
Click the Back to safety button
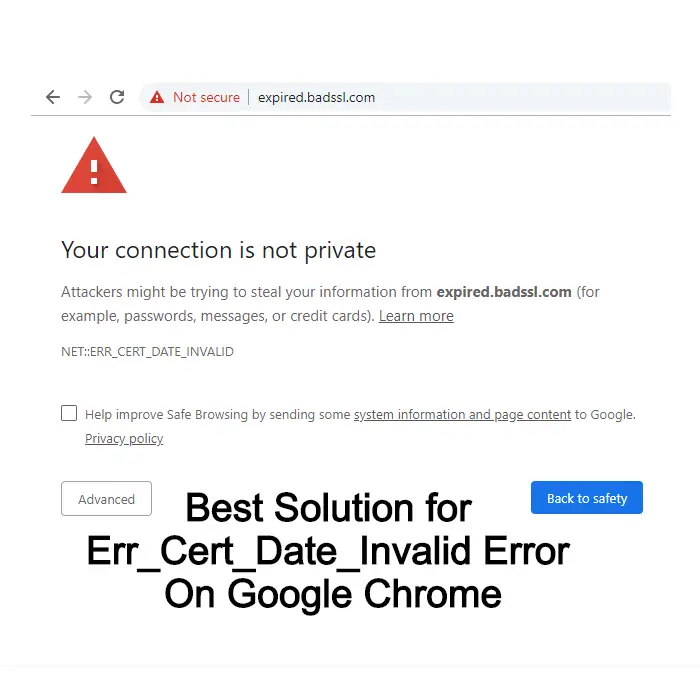click(x=587, y=498)
